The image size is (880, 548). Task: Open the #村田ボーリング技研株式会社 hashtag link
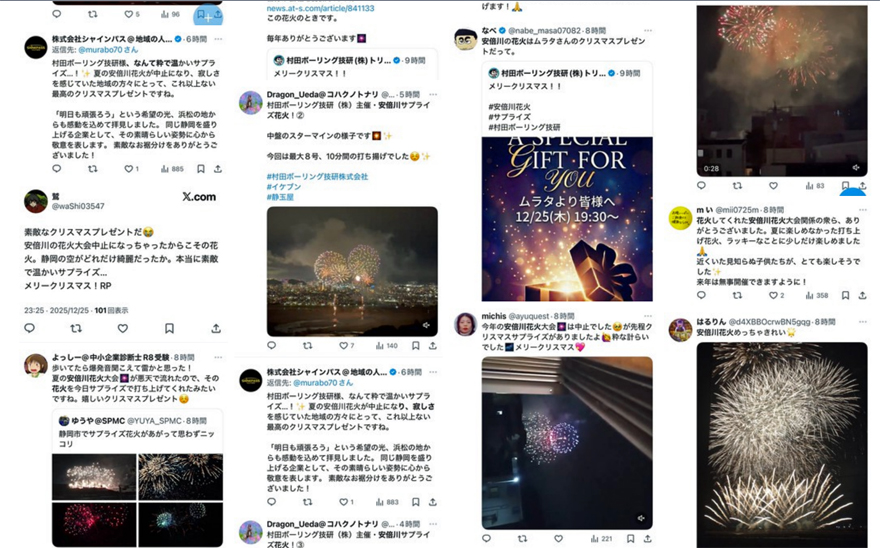click(317, 177)
